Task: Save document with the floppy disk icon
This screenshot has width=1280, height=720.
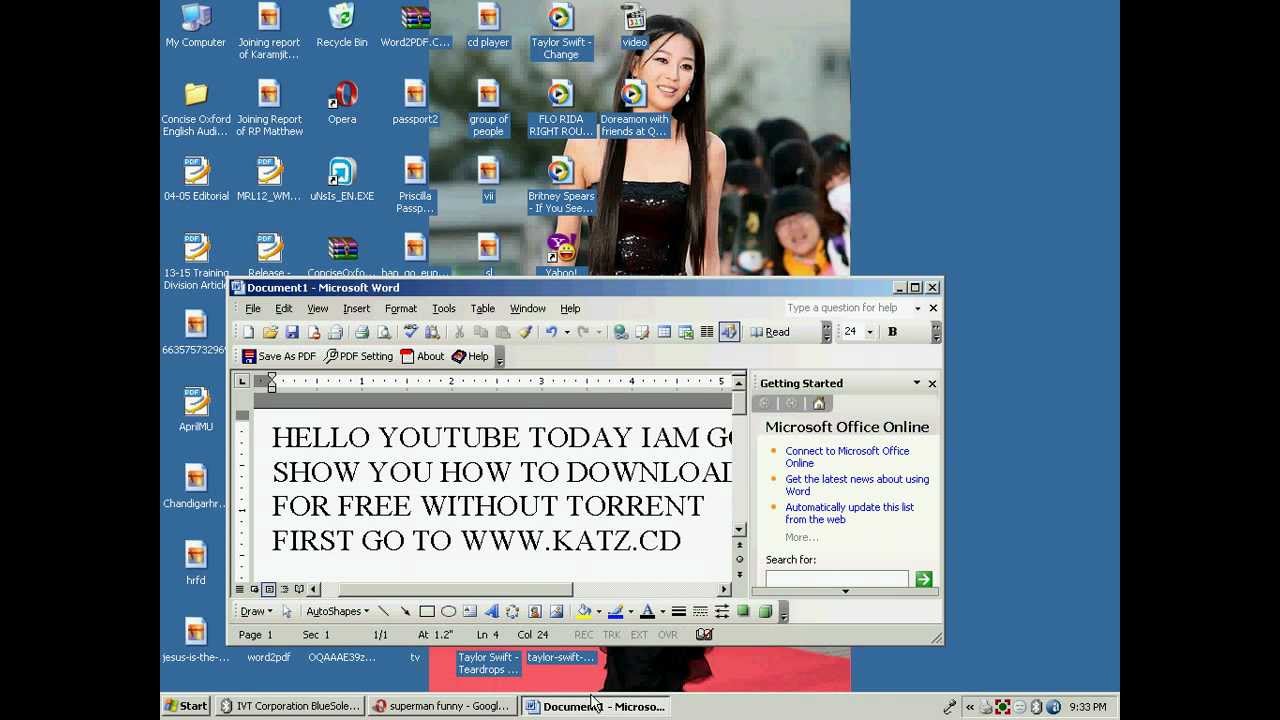Action: pos(292,332)
